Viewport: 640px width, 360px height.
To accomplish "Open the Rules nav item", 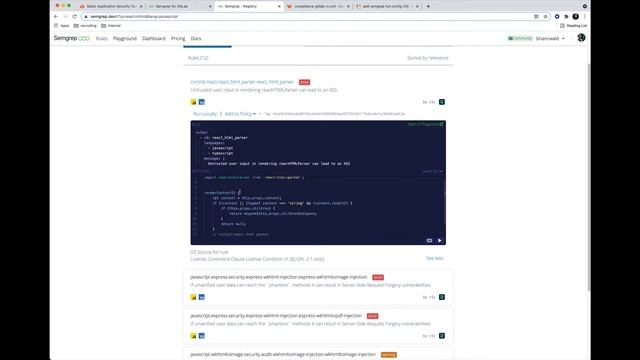I will point(102,38).
